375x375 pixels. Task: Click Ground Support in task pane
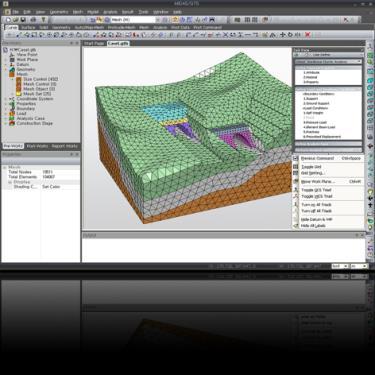tap(316, 103)
